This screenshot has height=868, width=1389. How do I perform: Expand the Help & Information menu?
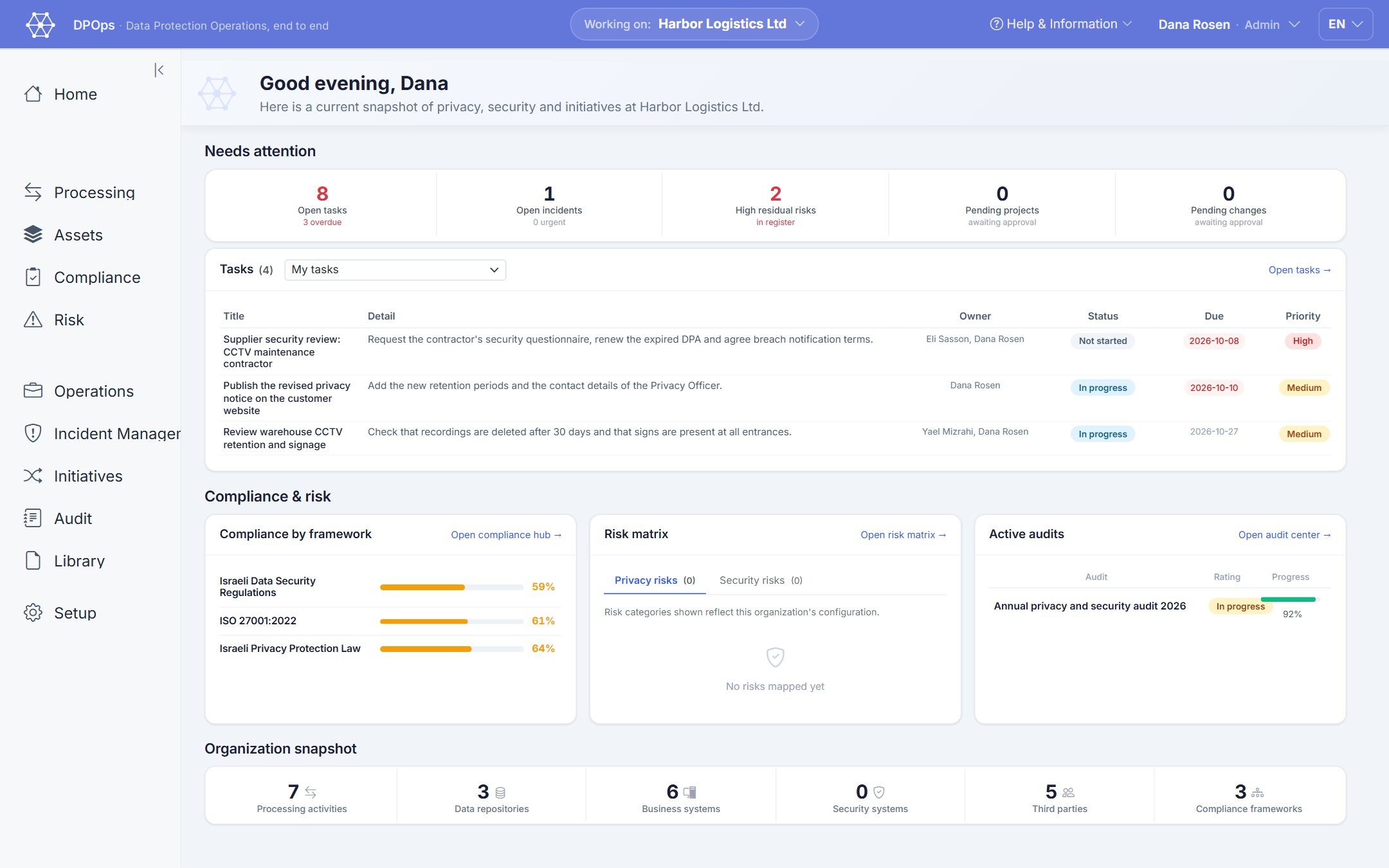click(x=1060, y=24)
